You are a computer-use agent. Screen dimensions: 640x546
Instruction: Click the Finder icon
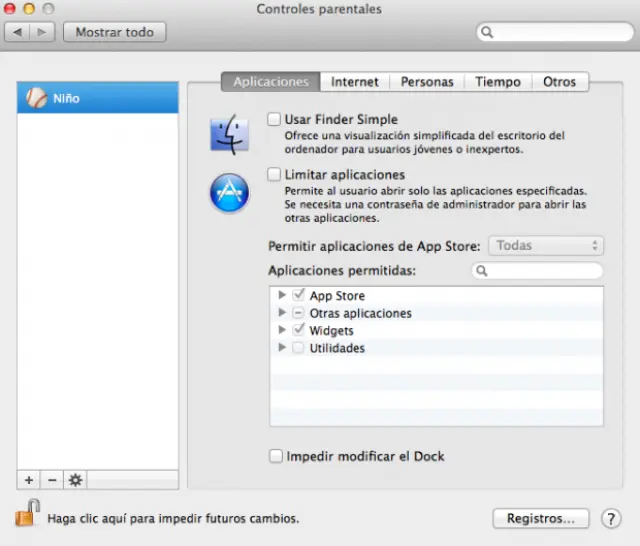pyautogui.click(x=229, y=133)
